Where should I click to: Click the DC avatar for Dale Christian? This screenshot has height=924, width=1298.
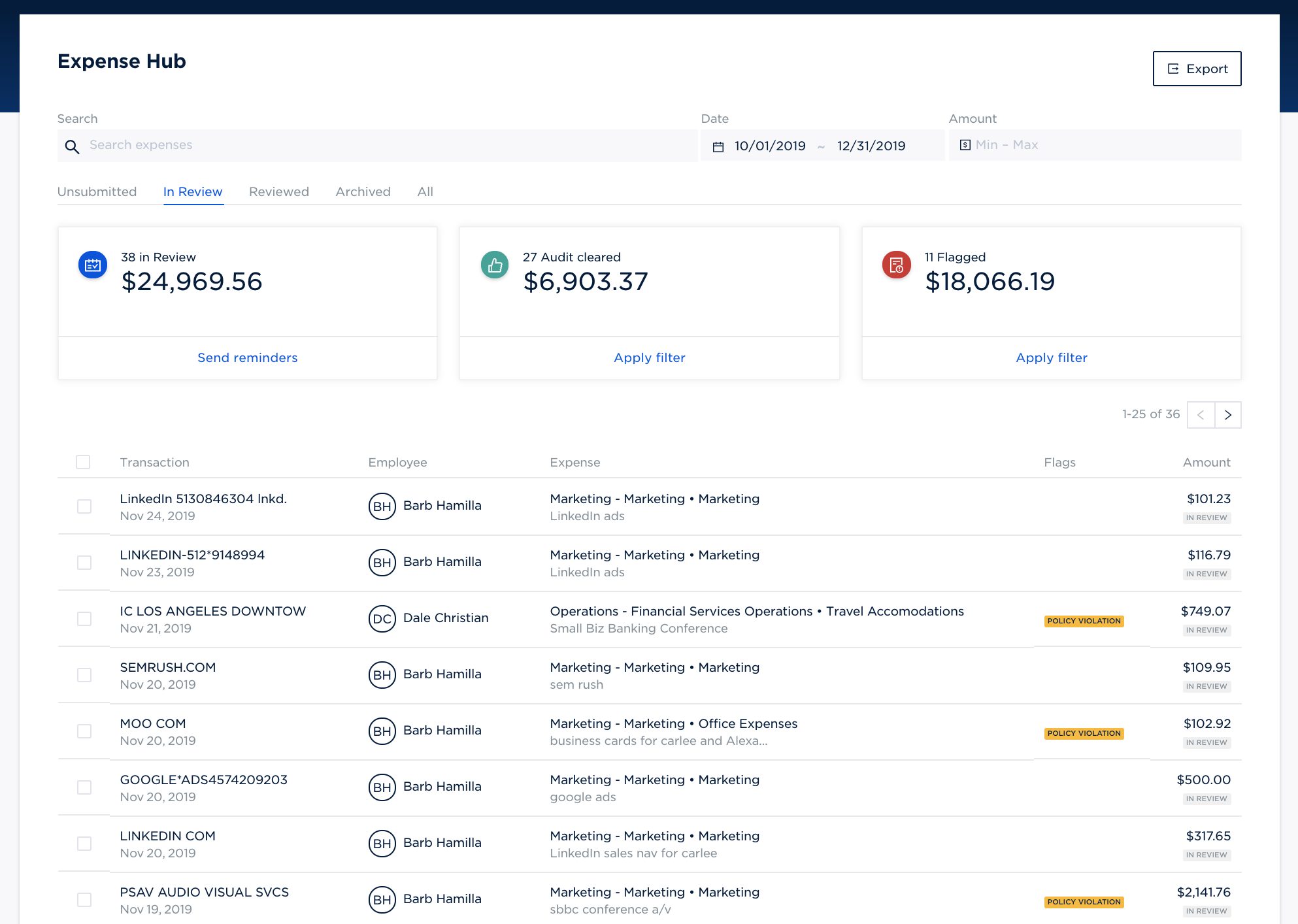point(382,619)
